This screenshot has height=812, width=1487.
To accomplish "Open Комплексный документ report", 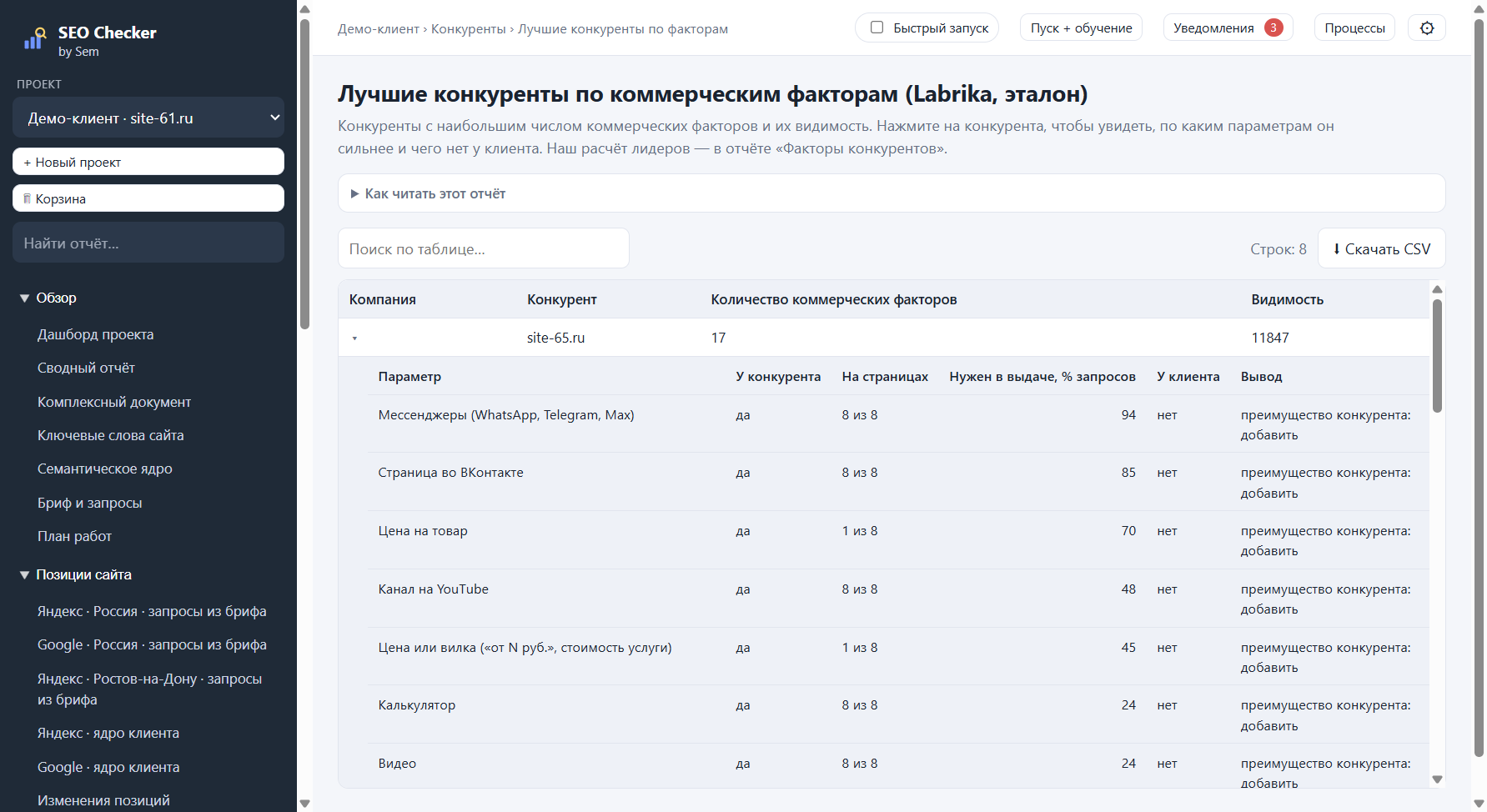I will click(x=114, y=402).
